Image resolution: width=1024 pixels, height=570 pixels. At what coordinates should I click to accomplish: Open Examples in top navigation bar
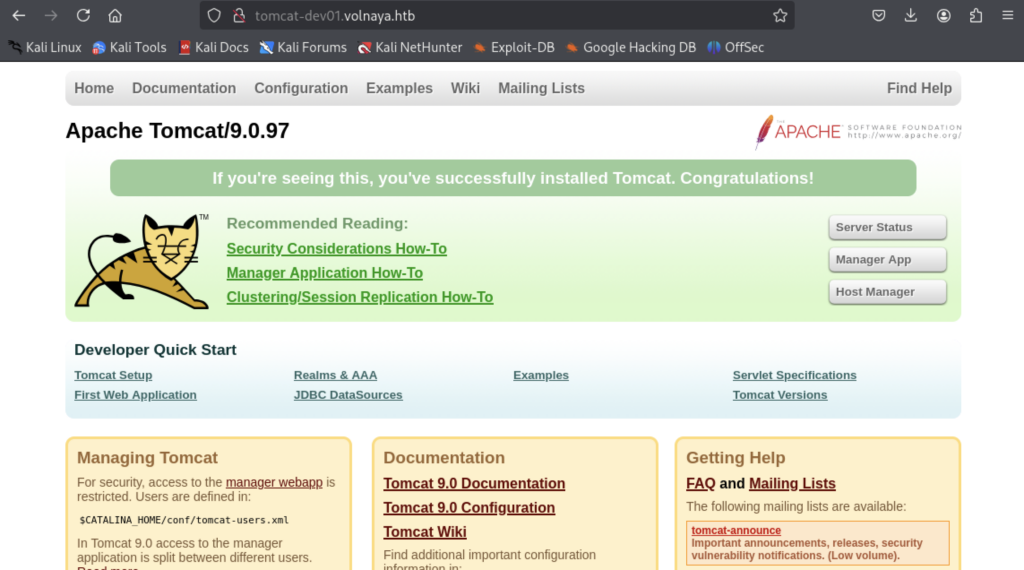(x=399, y=88)
